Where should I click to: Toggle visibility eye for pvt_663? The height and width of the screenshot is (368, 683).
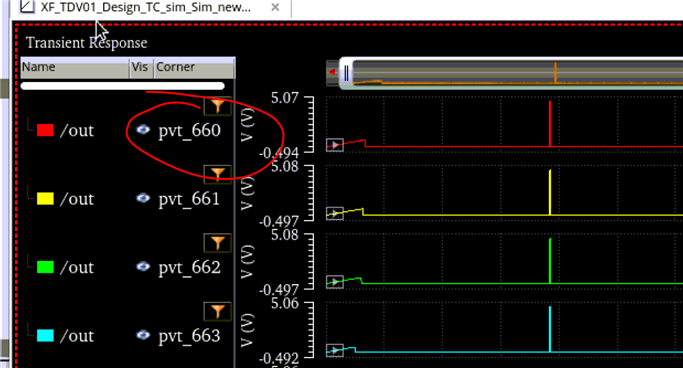pyautogui.click(x=143, y=335)
